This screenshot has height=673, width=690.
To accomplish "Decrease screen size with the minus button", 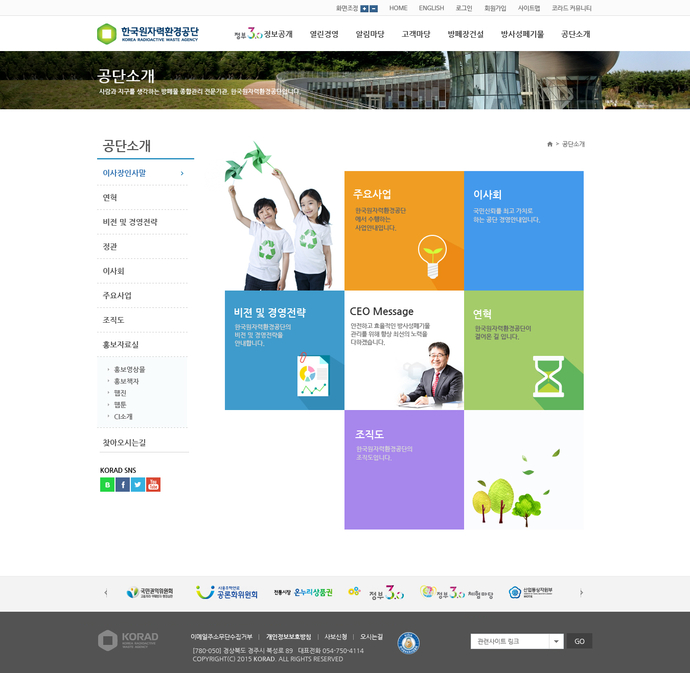I will click(375, 8).
